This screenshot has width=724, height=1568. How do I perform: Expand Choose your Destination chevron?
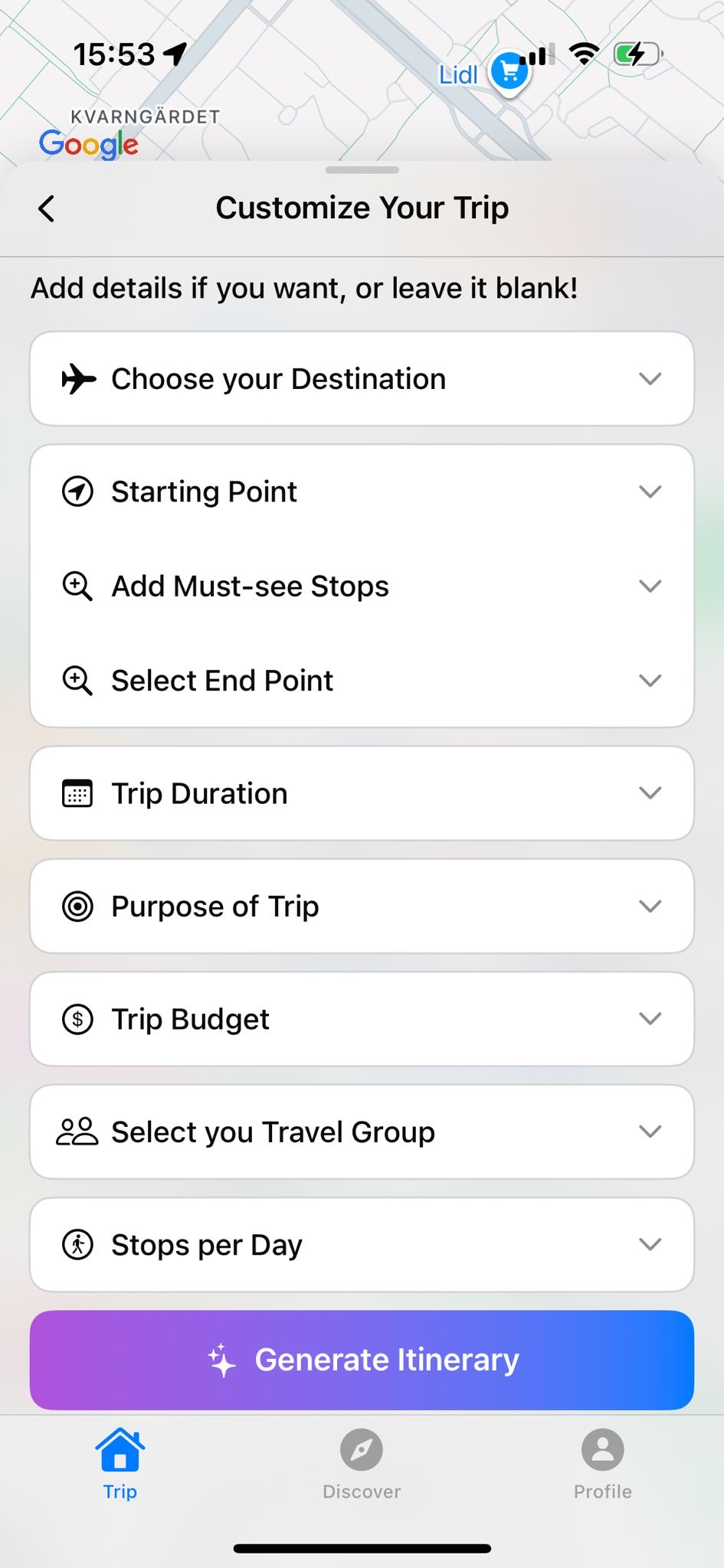(x=650, y=379)
